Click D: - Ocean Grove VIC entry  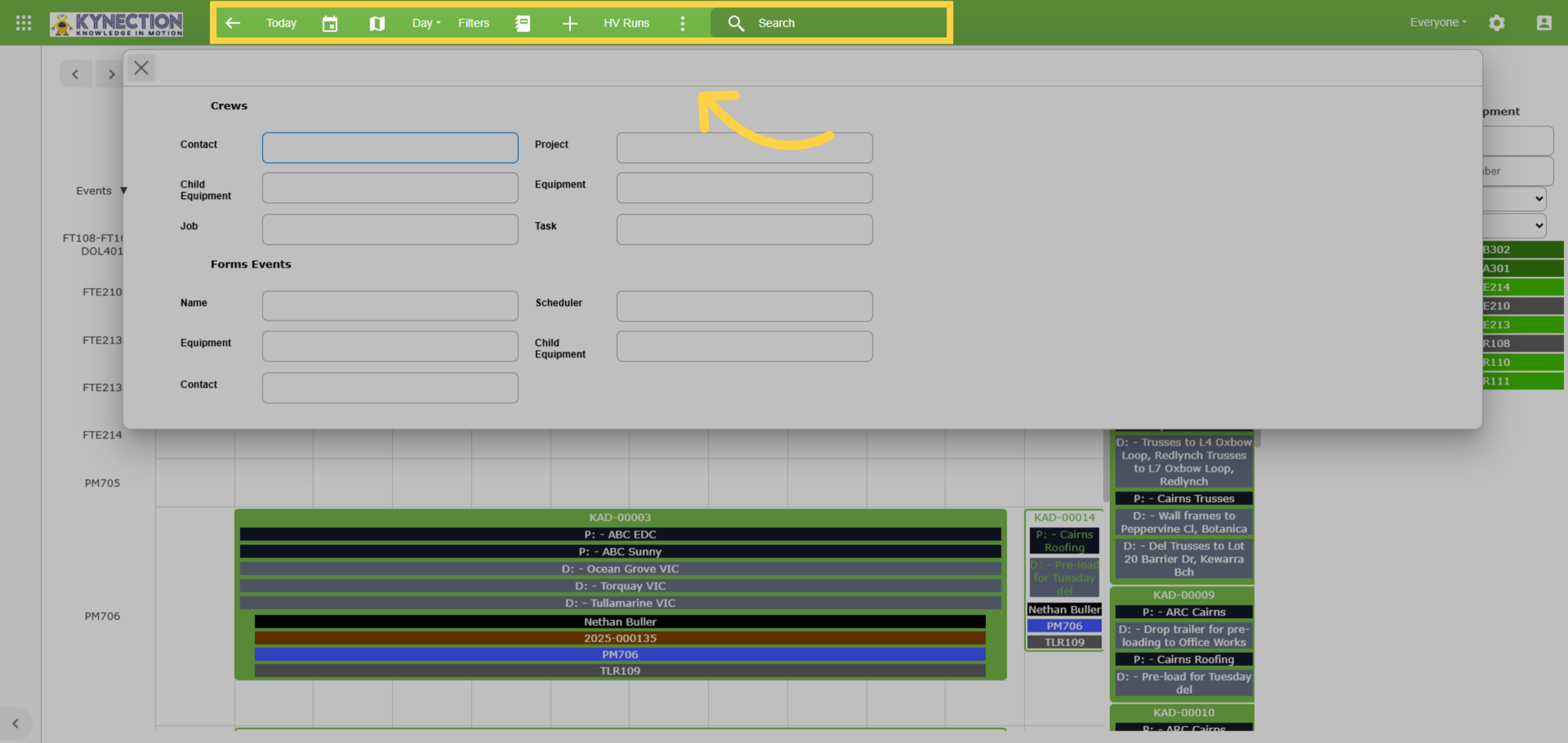click(620, 569)
